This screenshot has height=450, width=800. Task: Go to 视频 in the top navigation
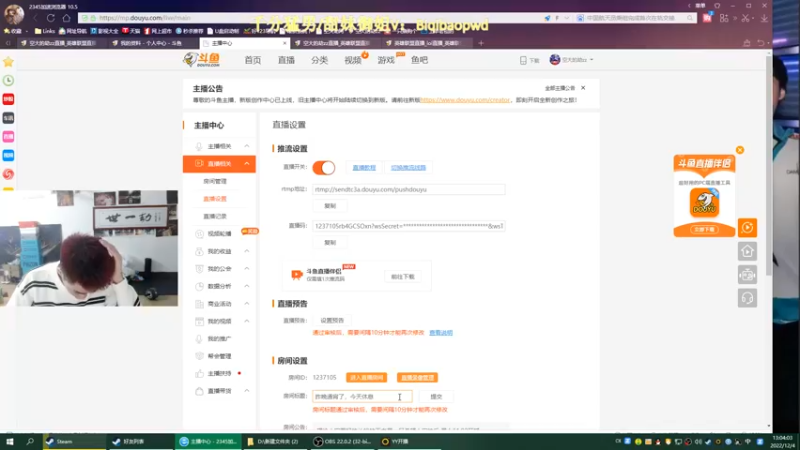353,60
